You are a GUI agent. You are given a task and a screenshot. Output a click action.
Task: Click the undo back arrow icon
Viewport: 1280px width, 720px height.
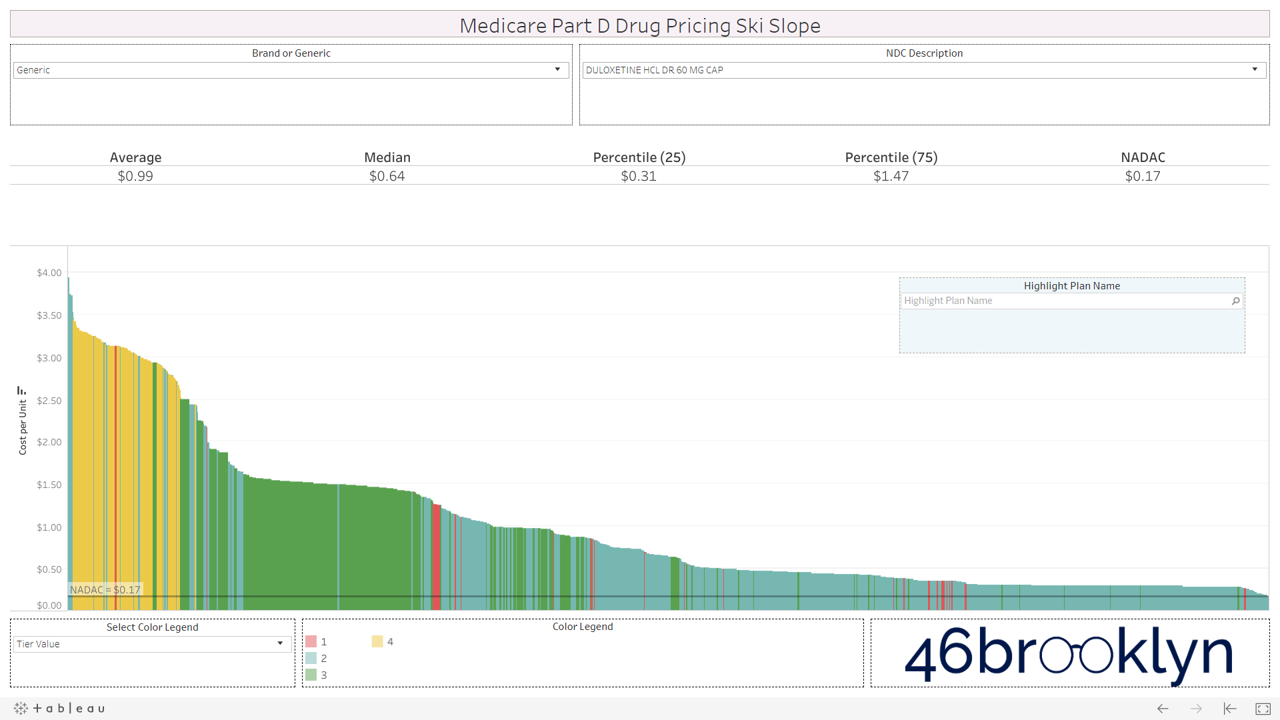pyautogui.click(x=1162, y=708)
